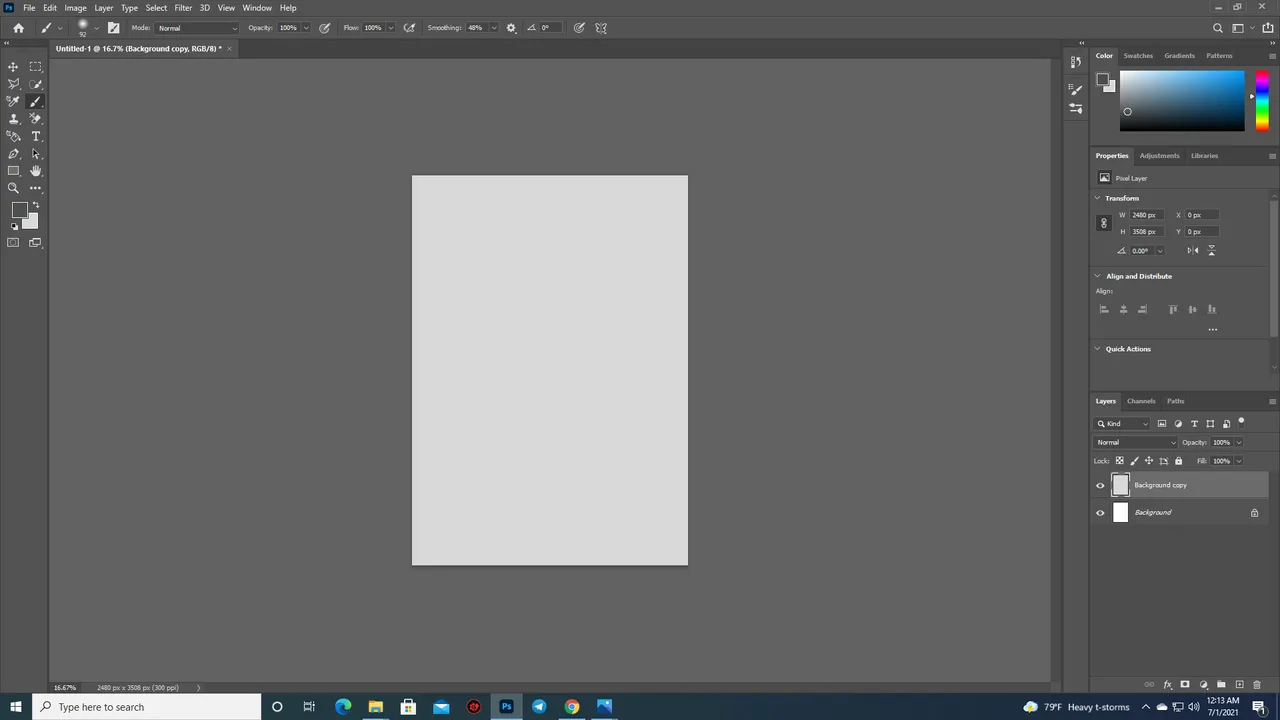This screenshot has height=720, width=1280.
Task: Select the Hand tool
Action: click(x=36, y=171)
